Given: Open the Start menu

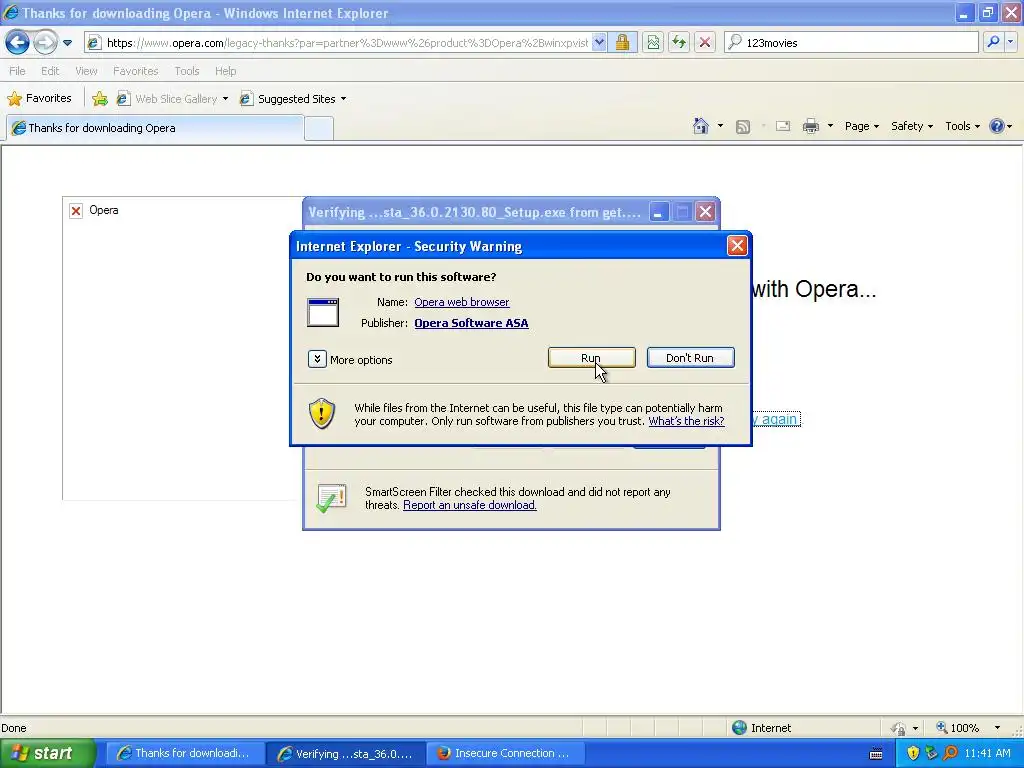Looking at the screenshot, I should tap(46, 753).
